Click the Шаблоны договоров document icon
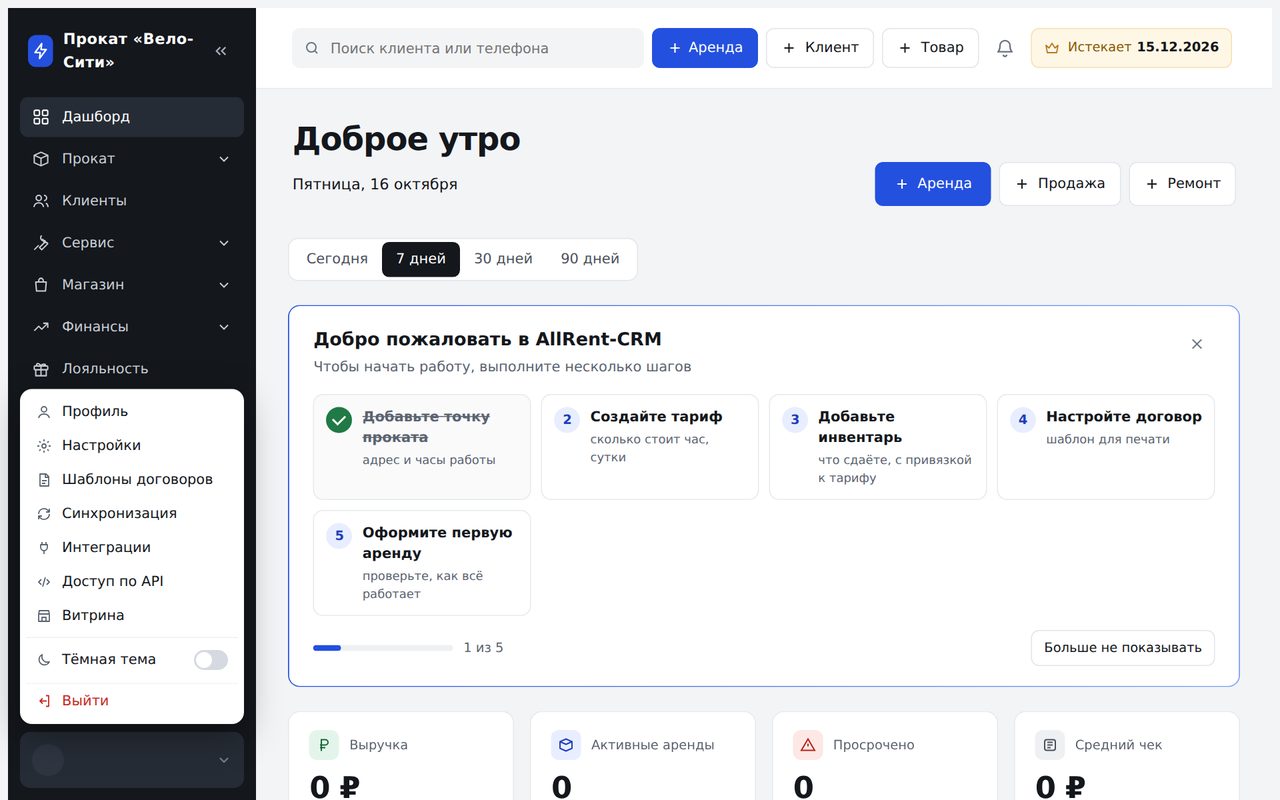1280x800 pixels. [44, 480]
